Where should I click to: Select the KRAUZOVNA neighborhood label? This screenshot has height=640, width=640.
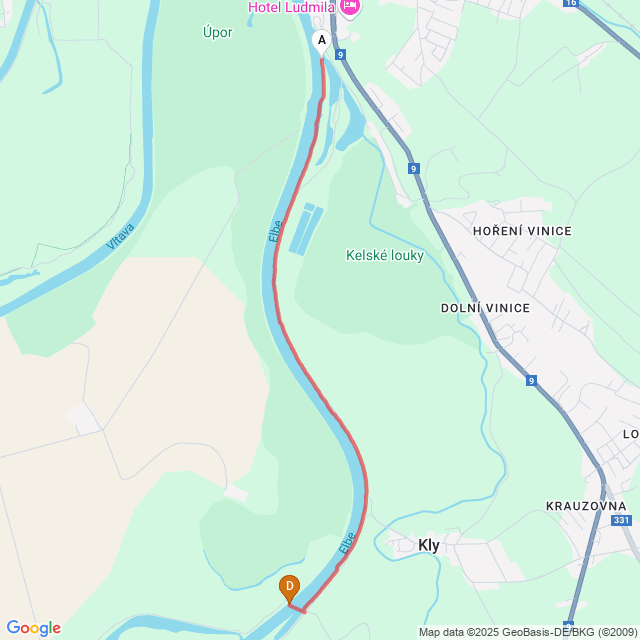click(x=586, y=506)
